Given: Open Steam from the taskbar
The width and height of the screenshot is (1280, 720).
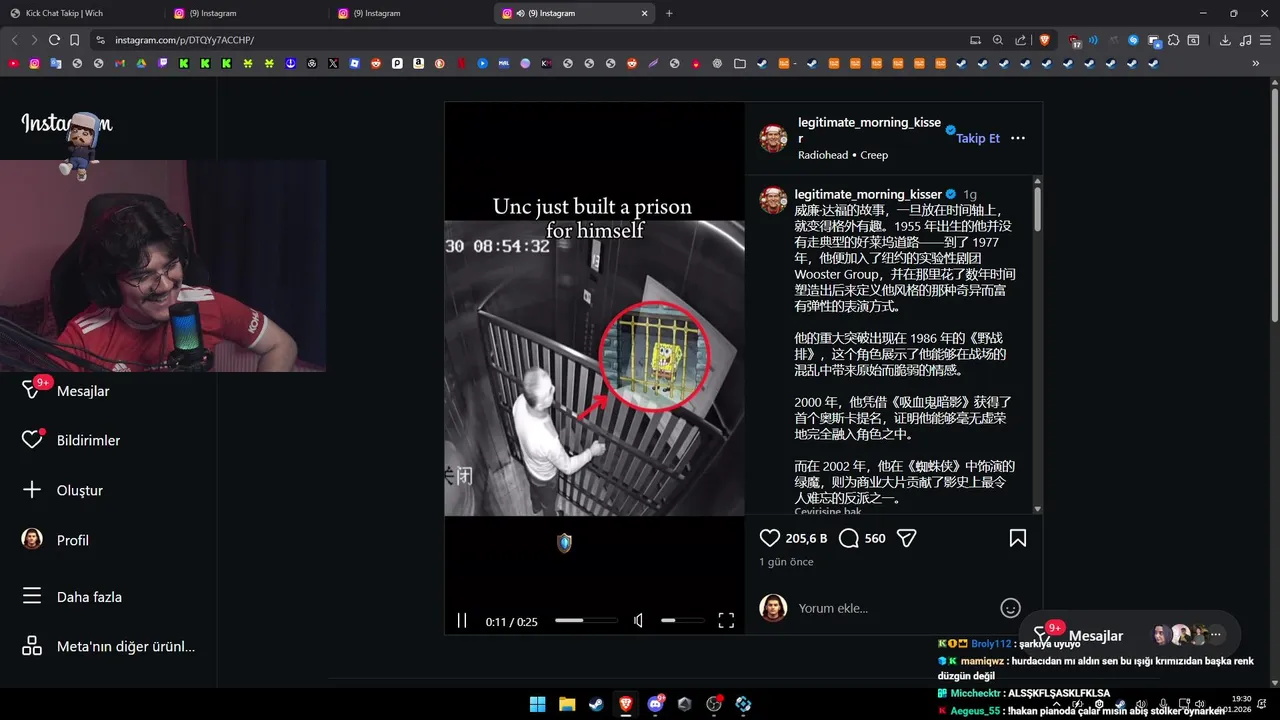Looking at the screenshot, I should pos(596,704).
